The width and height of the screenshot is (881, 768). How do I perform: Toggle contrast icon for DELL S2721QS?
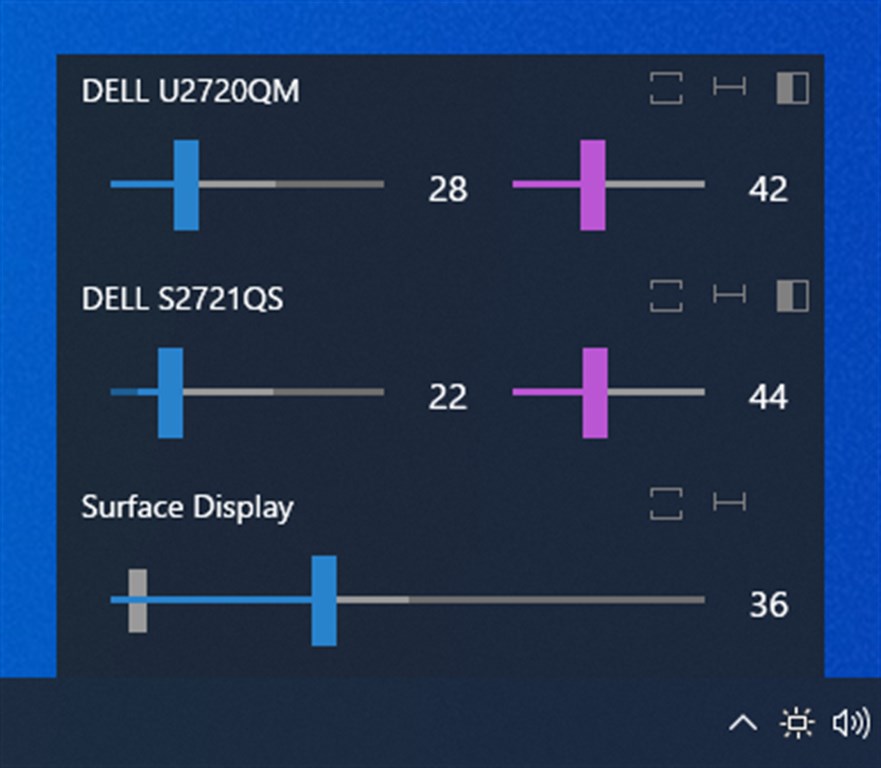[x=792, y=296]
